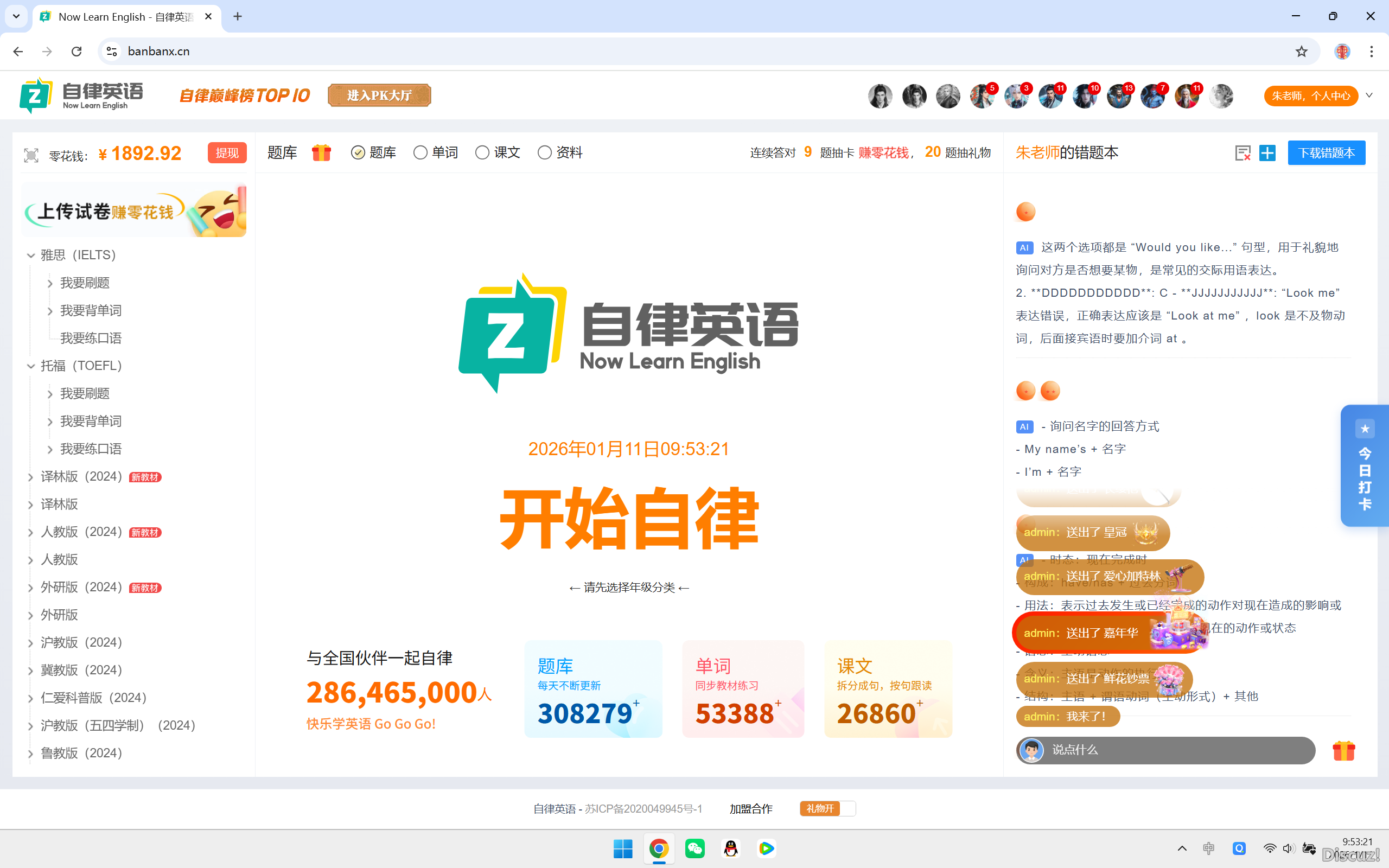Open 我要练口语 under 雅思

pyautogui.click(x=91, y=338)
